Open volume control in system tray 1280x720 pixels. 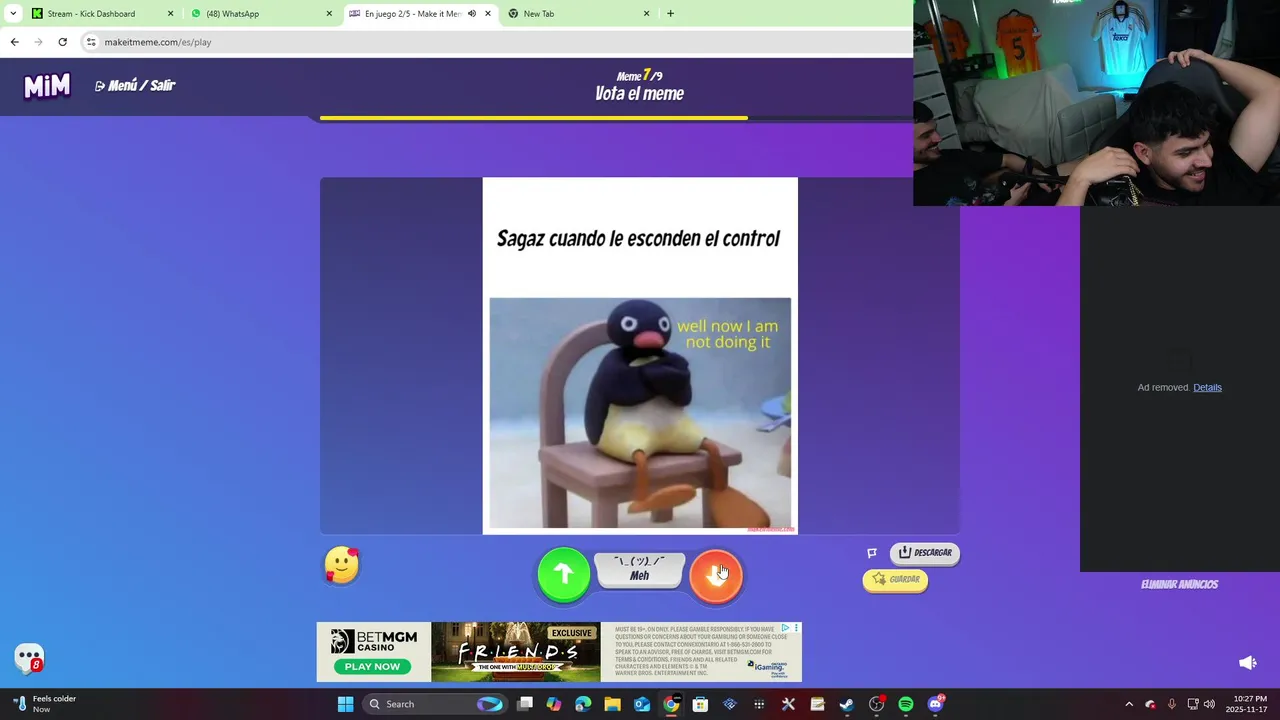(1209, 704)
